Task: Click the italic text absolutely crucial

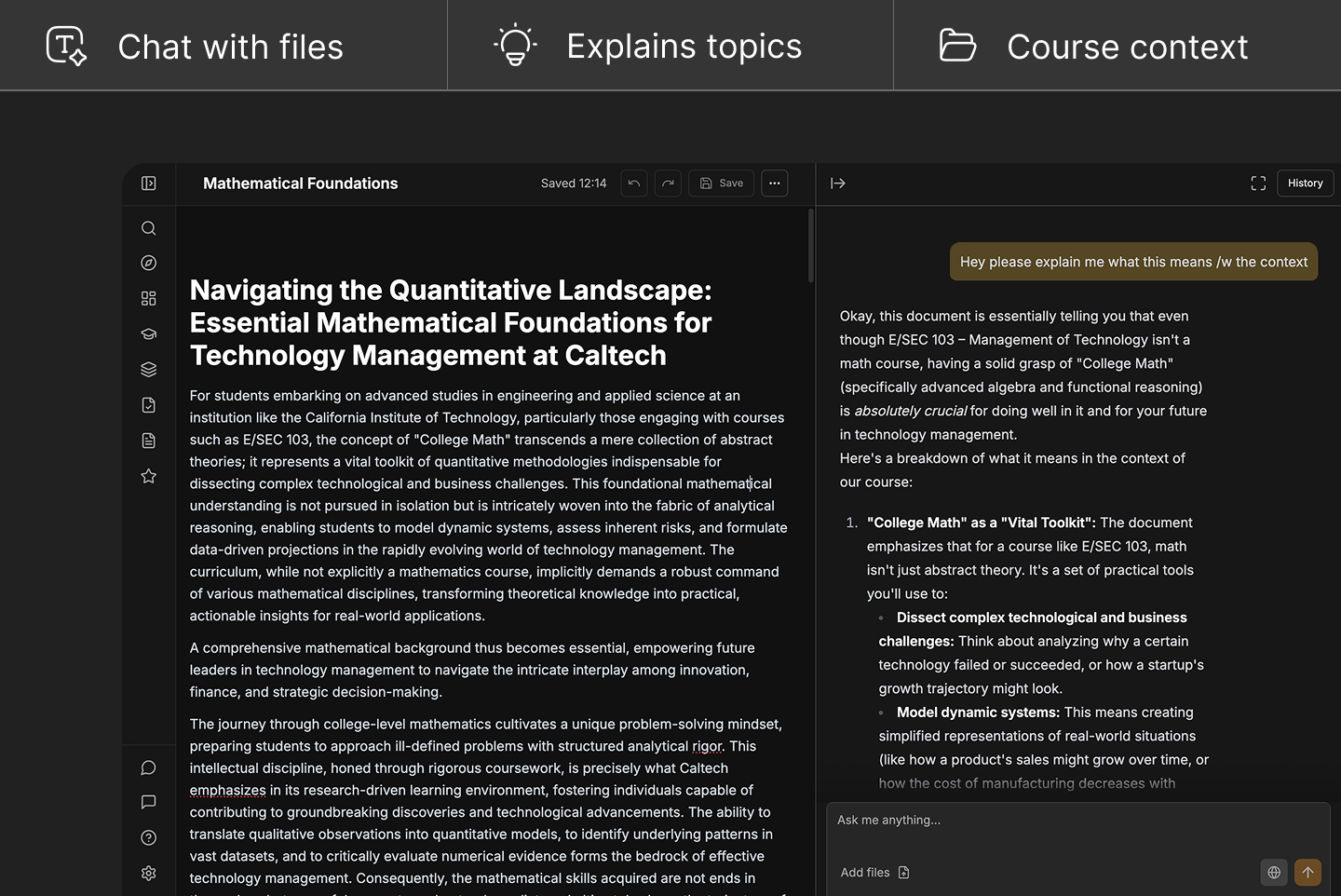Action: tap(910, 411)
